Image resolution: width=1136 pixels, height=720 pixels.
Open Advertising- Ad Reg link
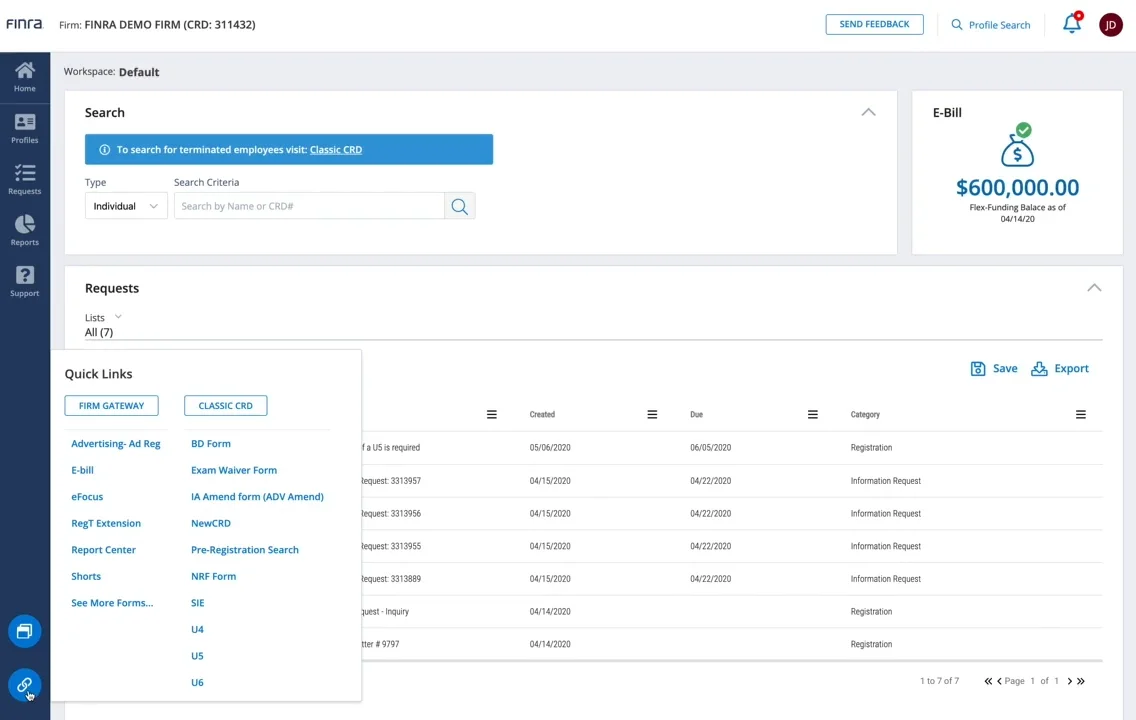click(x=116, y=443)
